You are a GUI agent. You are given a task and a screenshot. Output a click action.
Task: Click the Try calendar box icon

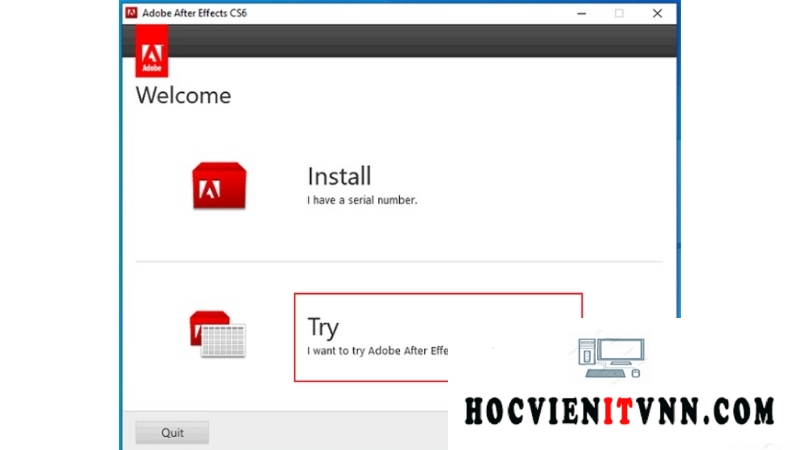pyautogui.click(x=218, y=335)
